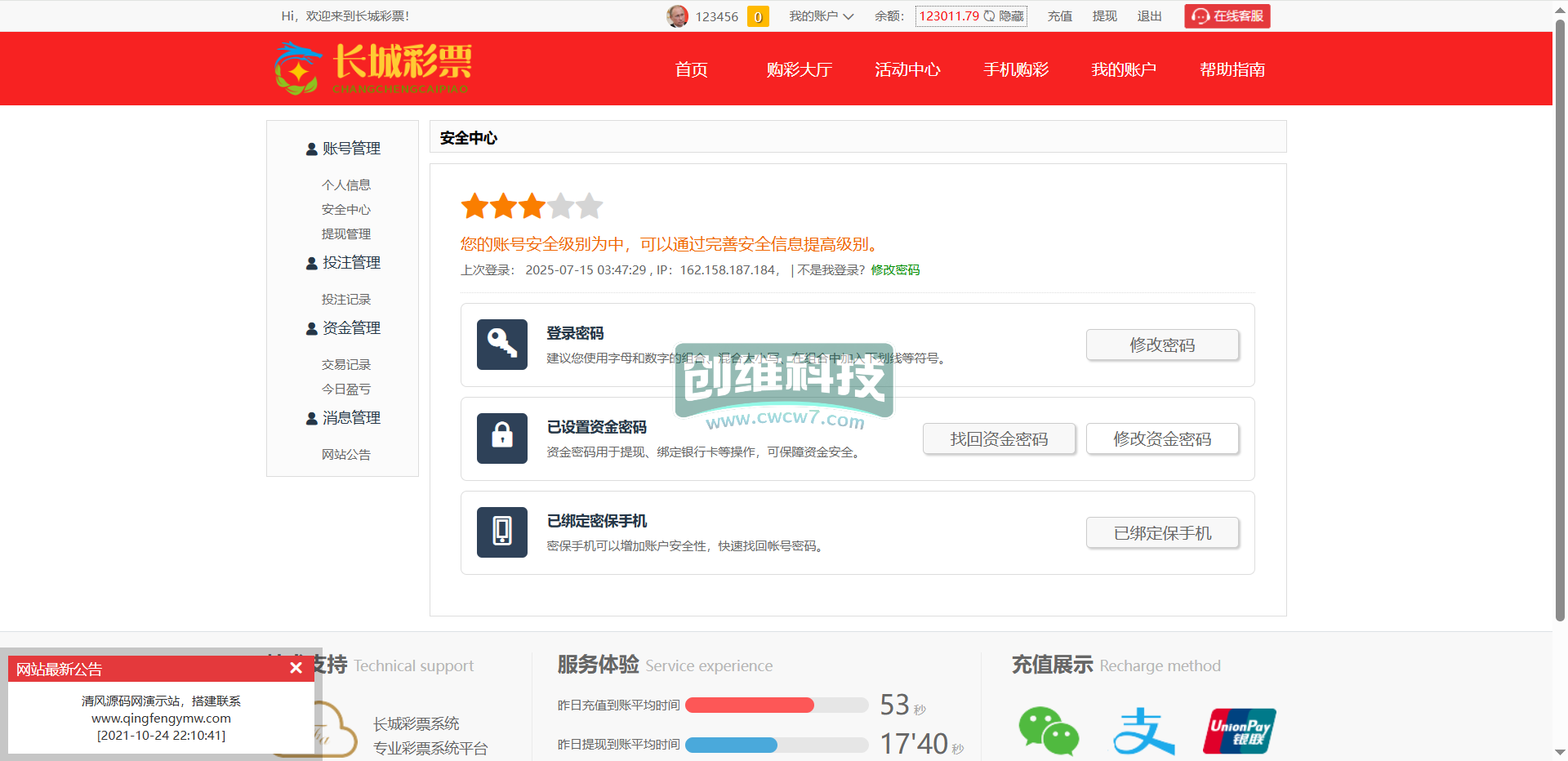Image resolution: width=1568 pixels, height=761 pixels.
Task: Select 提现管理 in sidebar
Action: click(x=346, y=234)
